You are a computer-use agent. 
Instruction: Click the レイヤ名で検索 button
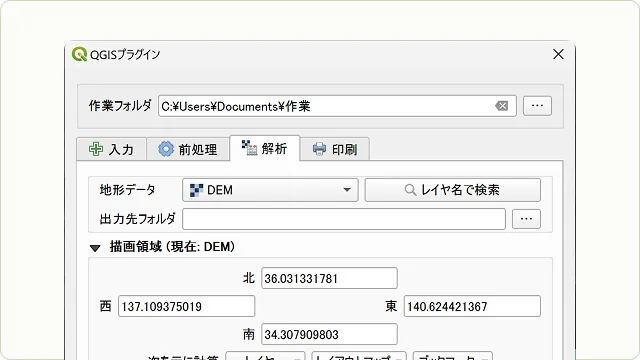pos(453,190)
